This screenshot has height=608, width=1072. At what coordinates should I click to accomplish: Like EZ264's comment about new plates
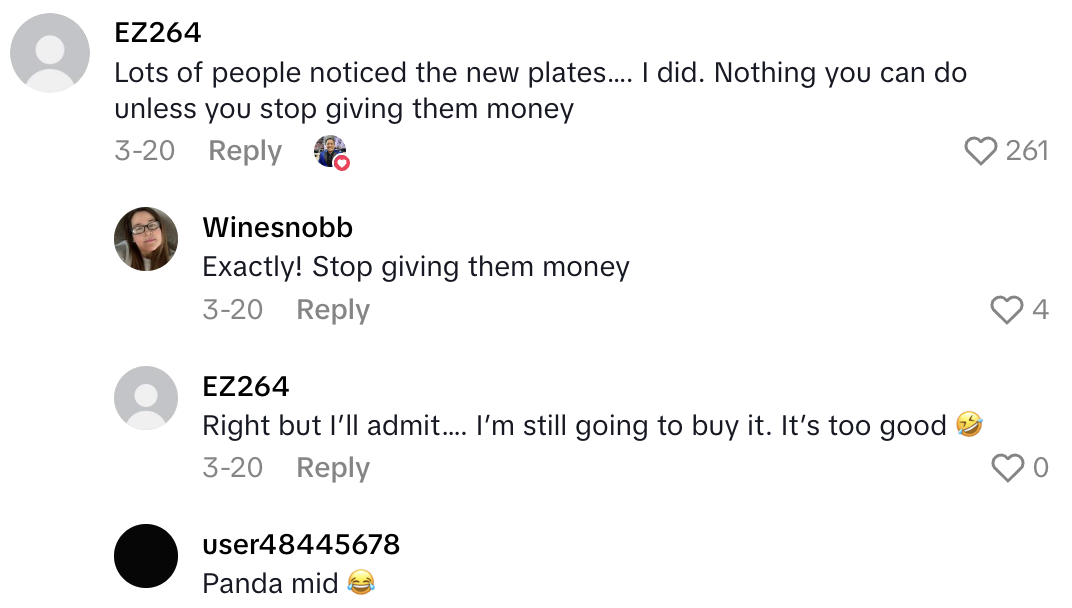(x=981, y=151)
